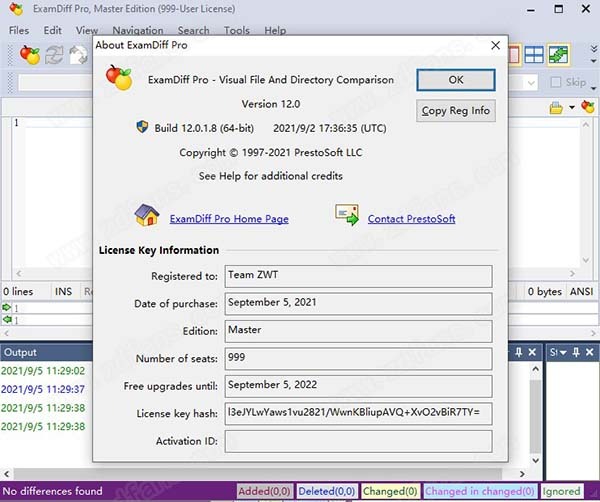
Task: Open the Navigation menu
Action: pyautogui.click(x=138, y=30)
